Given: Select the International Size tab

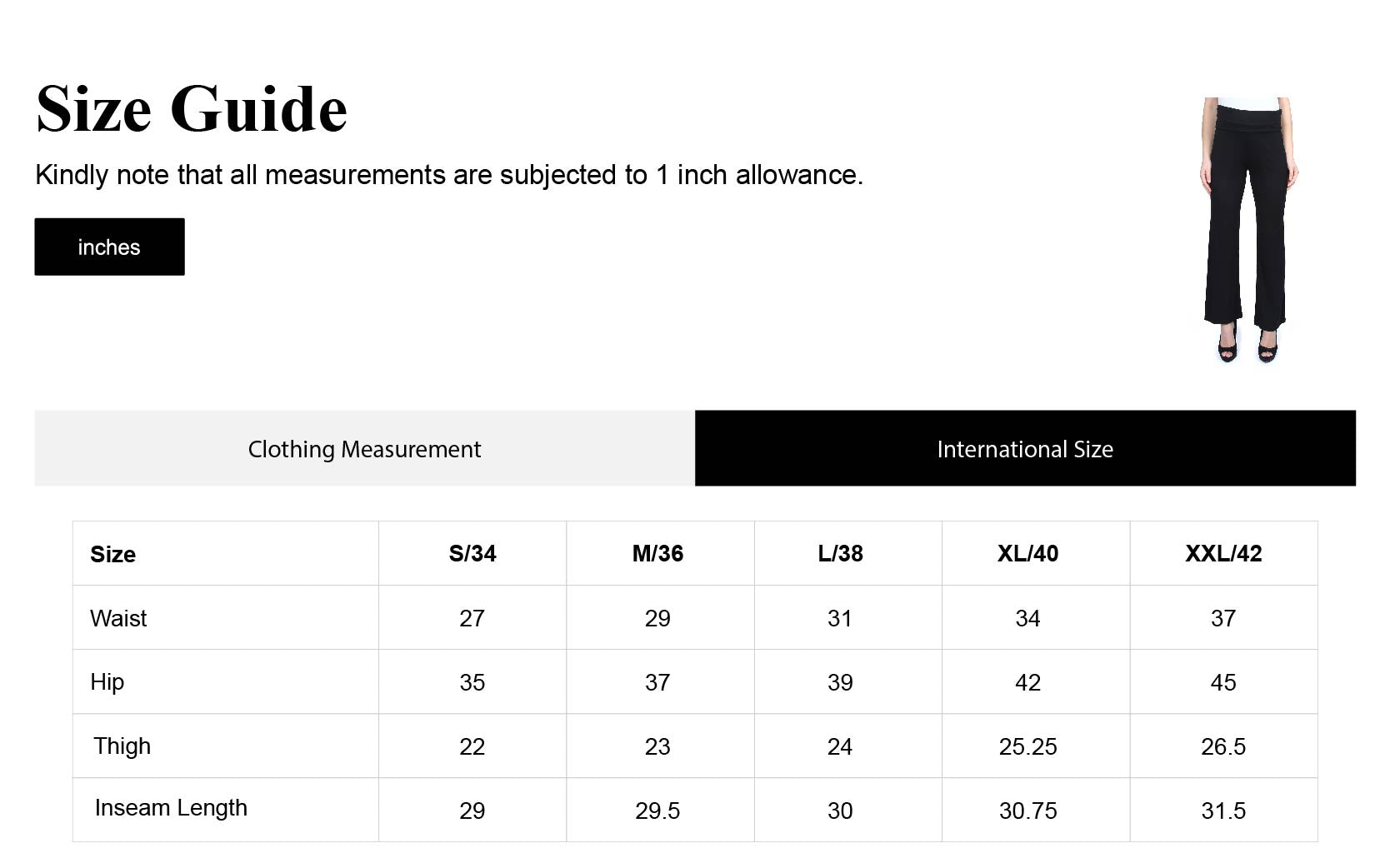Looking at the screenshot, I should tap(1024, 448).
